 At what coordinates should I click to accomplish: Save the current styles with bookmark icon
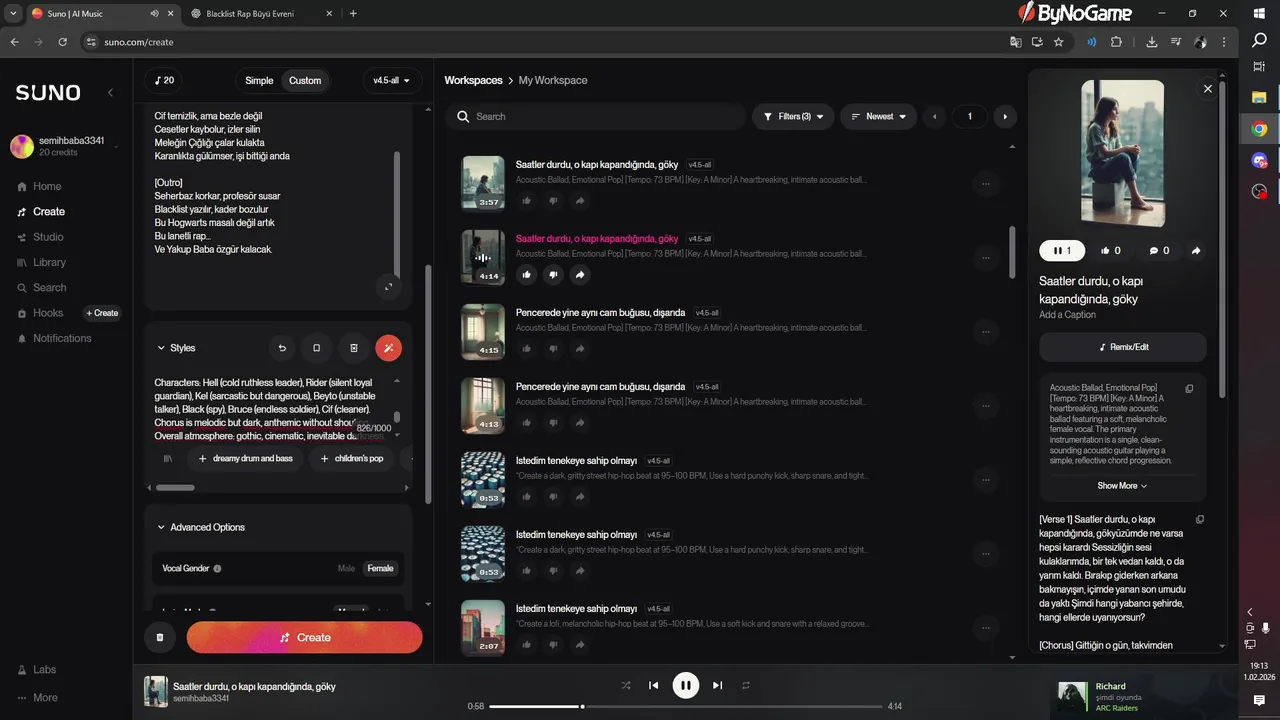317,348
